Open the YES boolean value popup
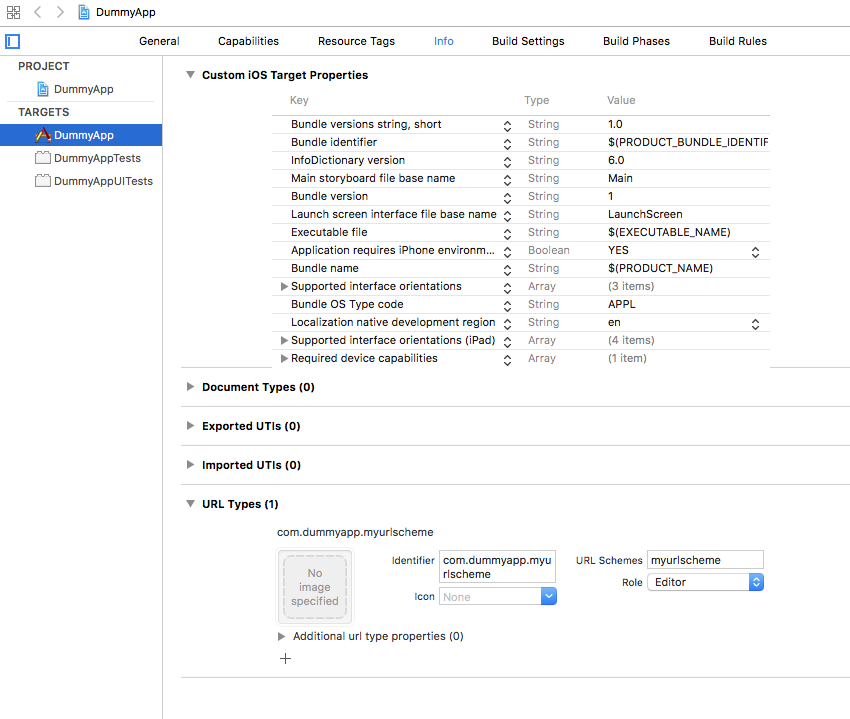This screenshot has width=850, height=719. (x=755, y=252)
